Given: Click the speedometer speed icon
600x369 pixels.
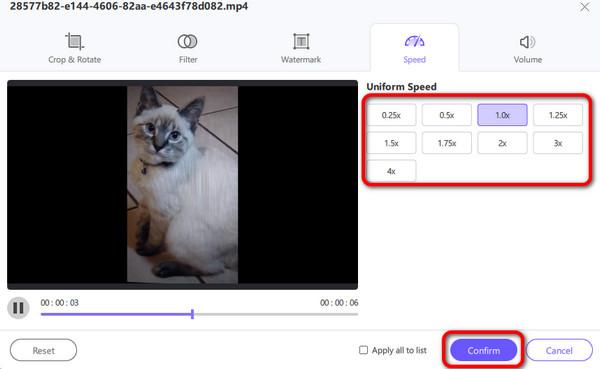Looking at the screenshot, I should pos(414,41).
